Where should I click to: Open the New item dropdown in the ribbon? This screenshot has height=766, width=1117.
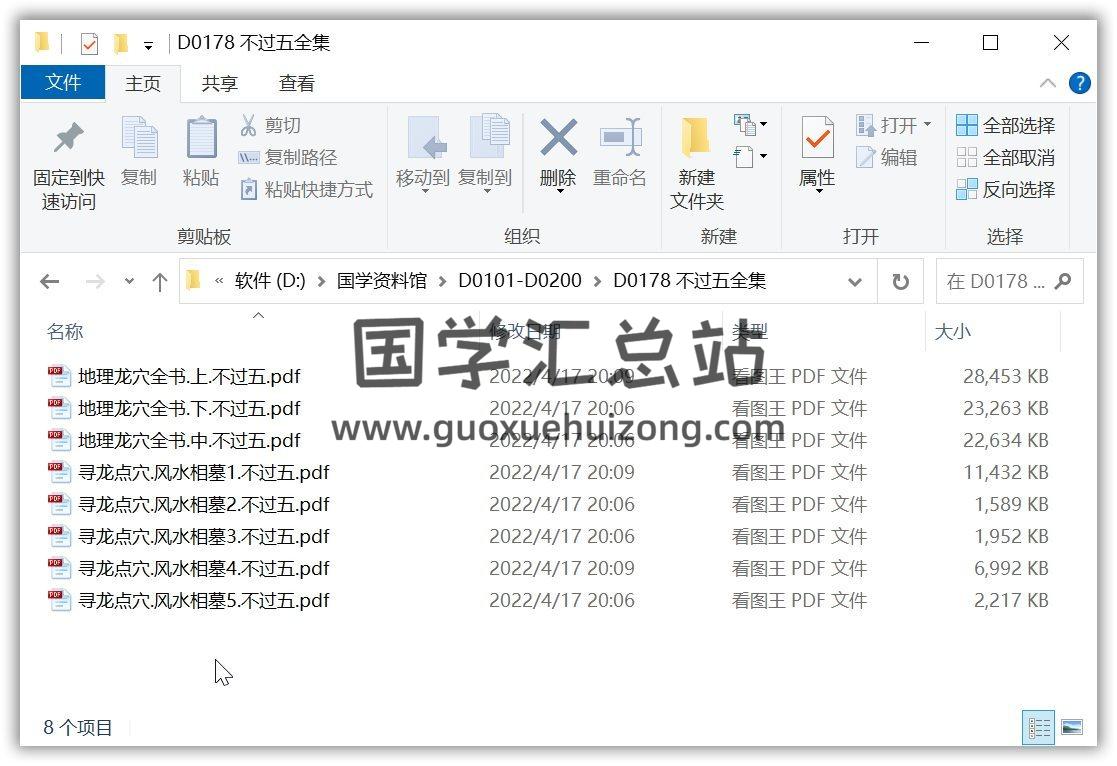pyautogui.click(x=751, y=125)
